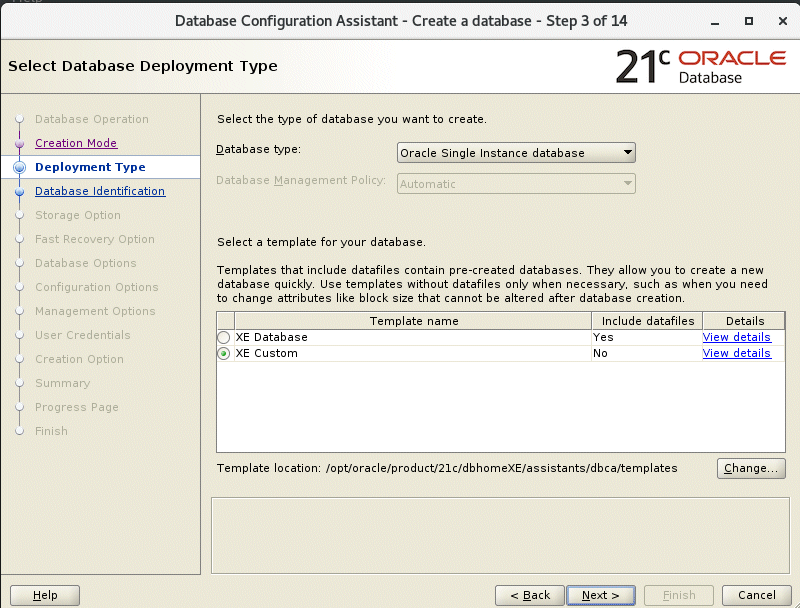Viewport: 800px width, 608px height.
Task: Close the Database Configuration Assistant window
Action: pyautogui.click(x=783, y=21)
